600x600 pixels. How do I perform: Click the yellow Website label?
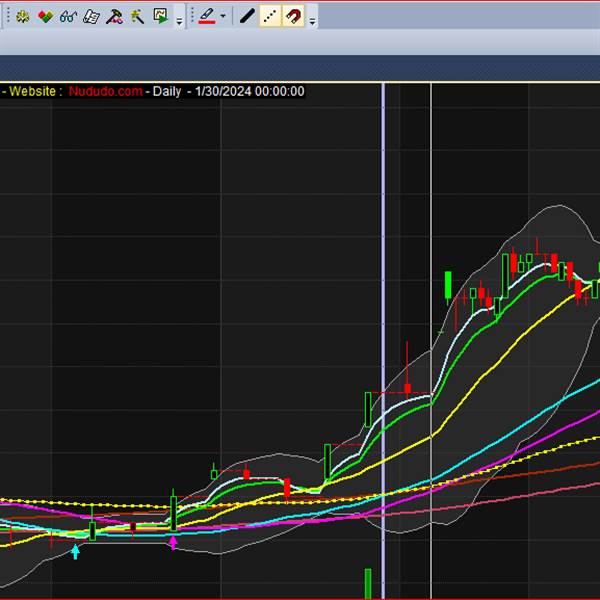coord(35,91)
